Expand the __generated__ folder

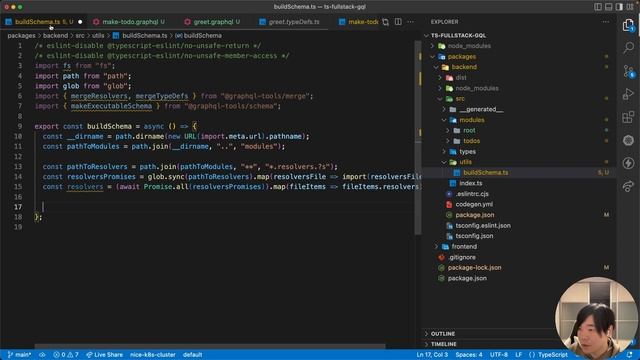point(481,109)
